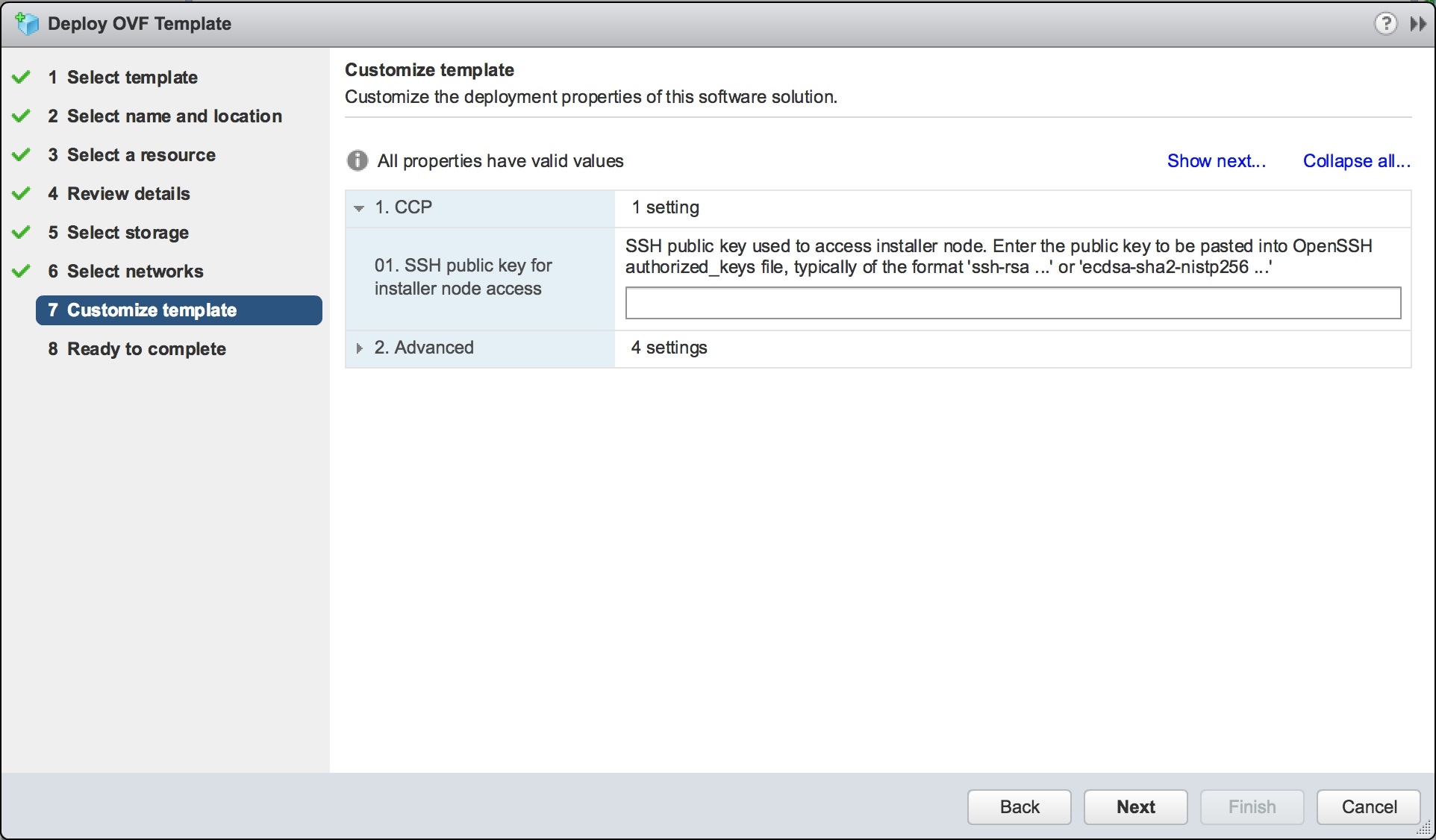Switch to step 4 Review details
This screenshot has height=840, width=1436.
click(x=119, y=193)
